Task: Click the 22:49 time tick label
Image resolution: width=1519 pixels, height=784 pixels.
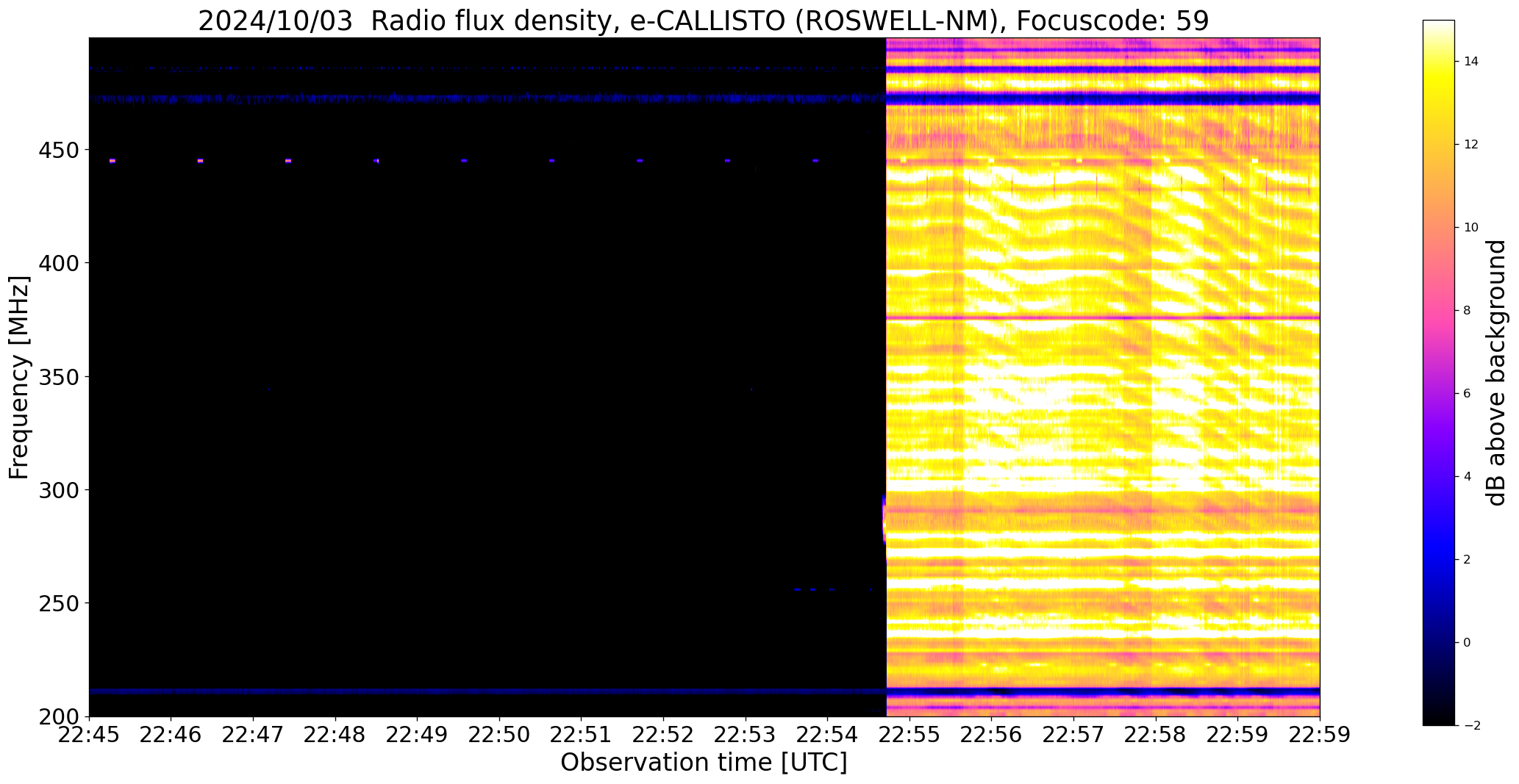Action: 418,736
